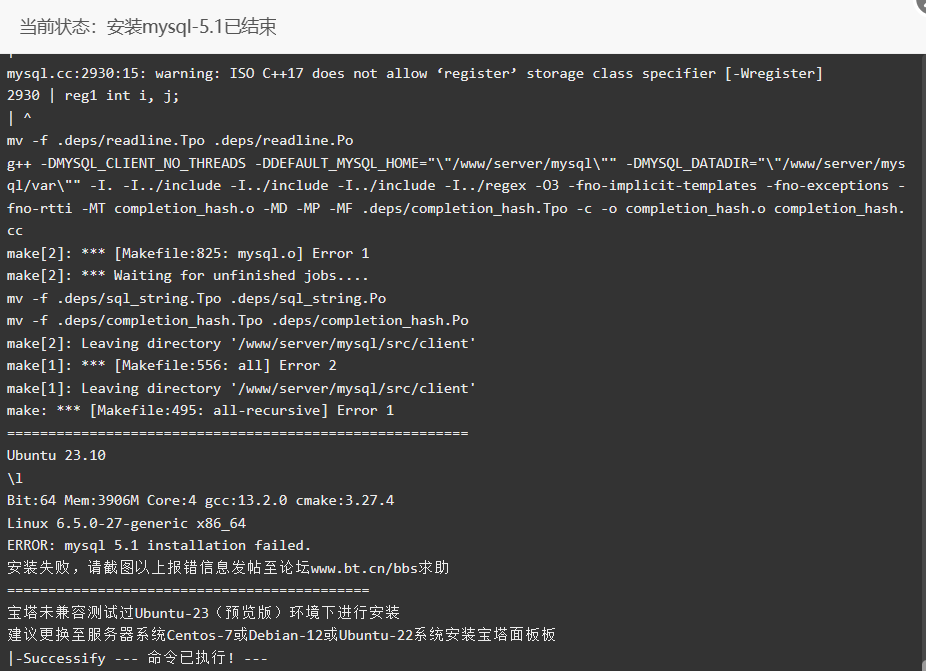Click the 'mv -f .deps/completion_hash.Tpo' line
Screen dimensions: 926x671
[237, 321]
